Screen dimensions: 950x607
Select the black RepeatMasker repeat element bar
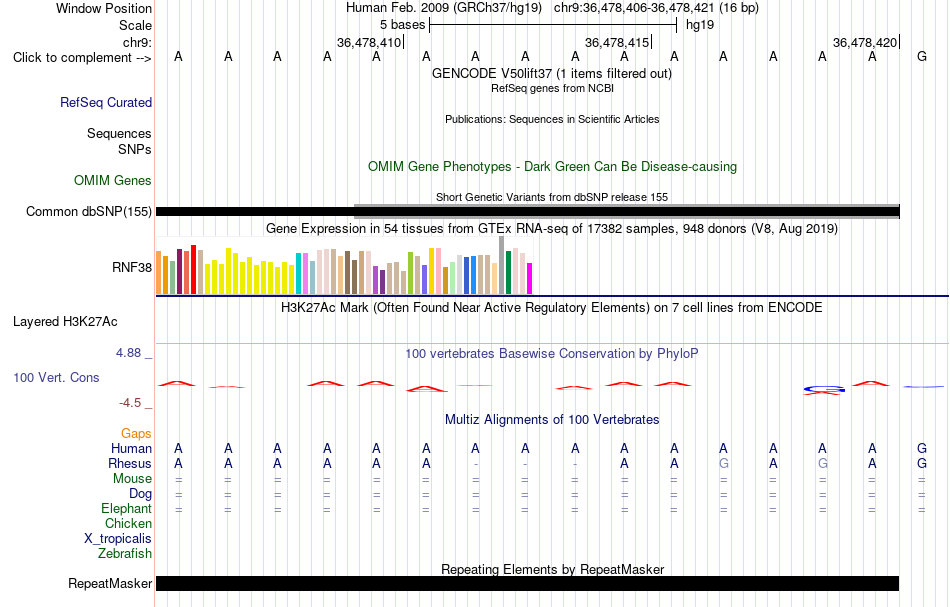click(527, 583)
